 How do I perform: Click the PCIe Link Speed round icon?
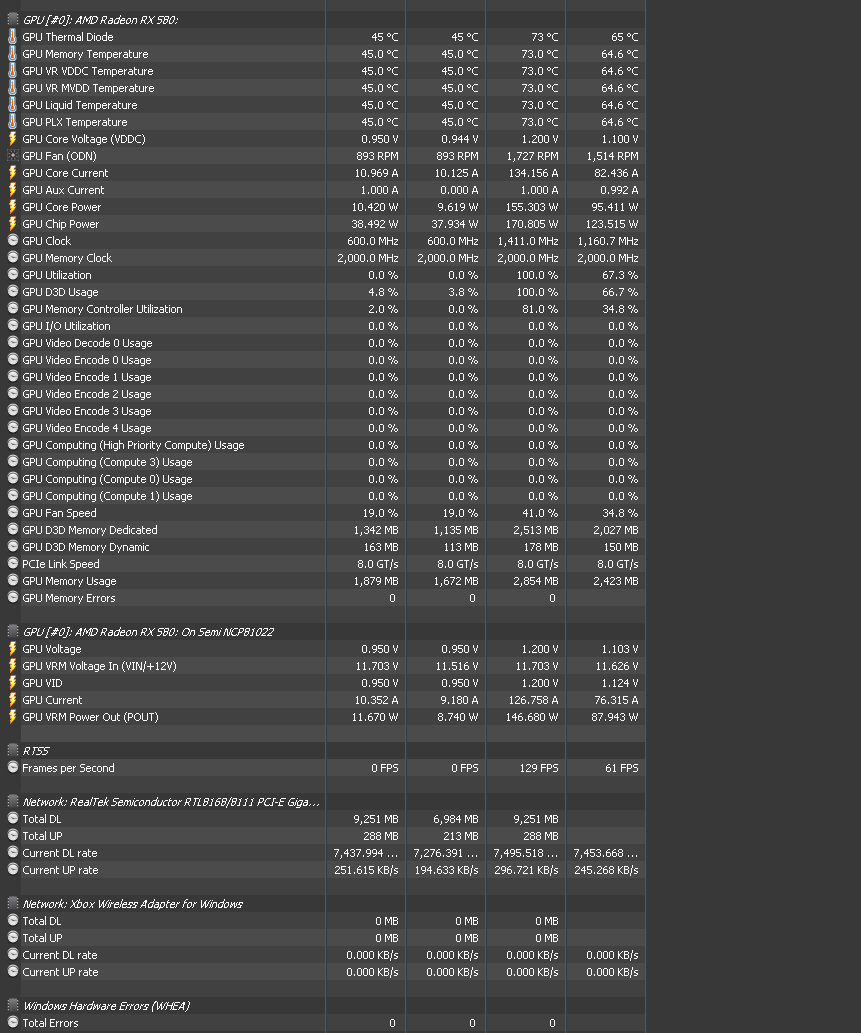pyautogui.click(x=13, y=564)
